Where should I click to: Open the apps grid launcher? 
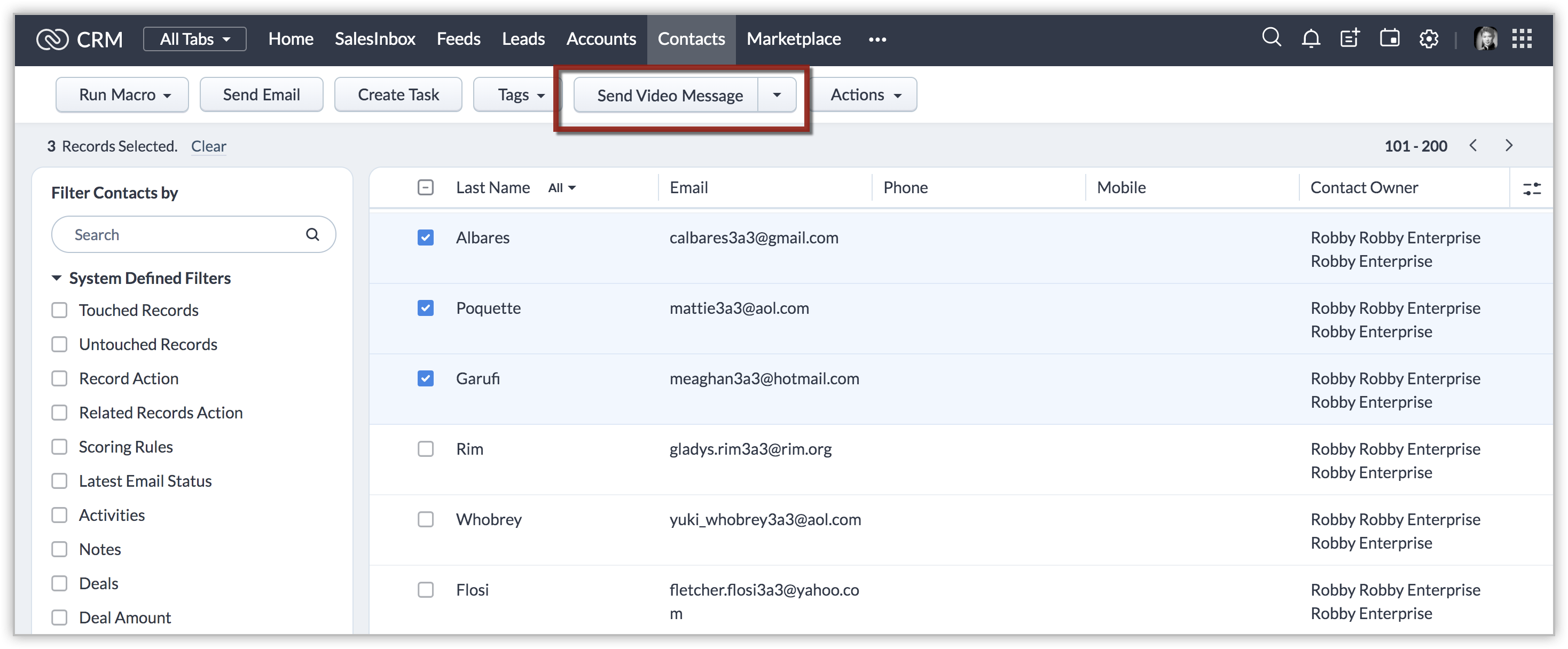click(1522, 38)
